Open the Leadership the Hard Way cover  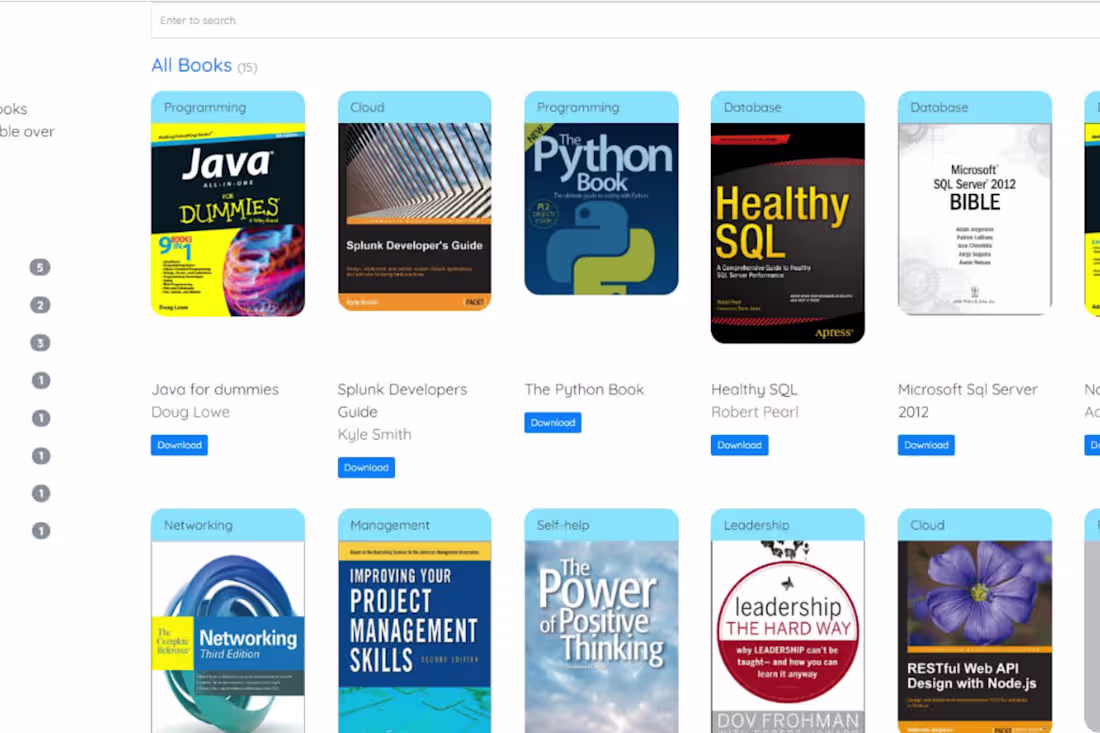pos(788,637)
